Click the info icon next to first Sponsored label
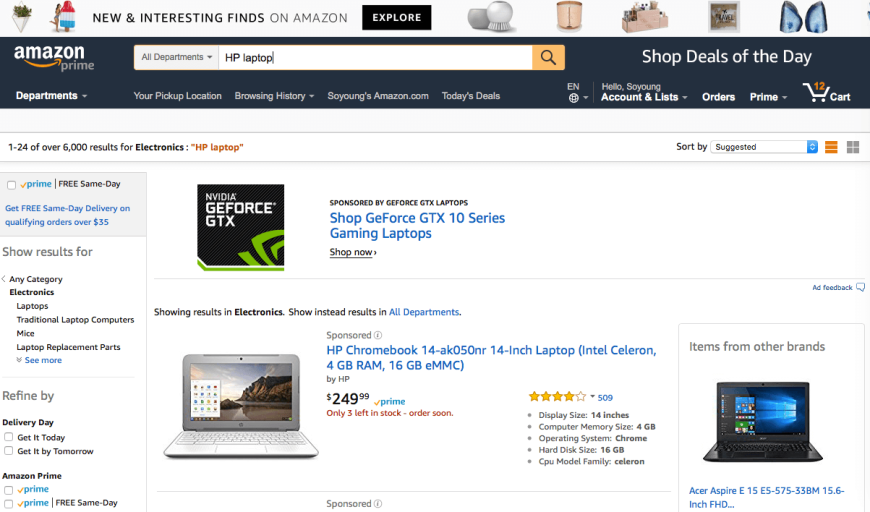 click(x=378, y=335)
